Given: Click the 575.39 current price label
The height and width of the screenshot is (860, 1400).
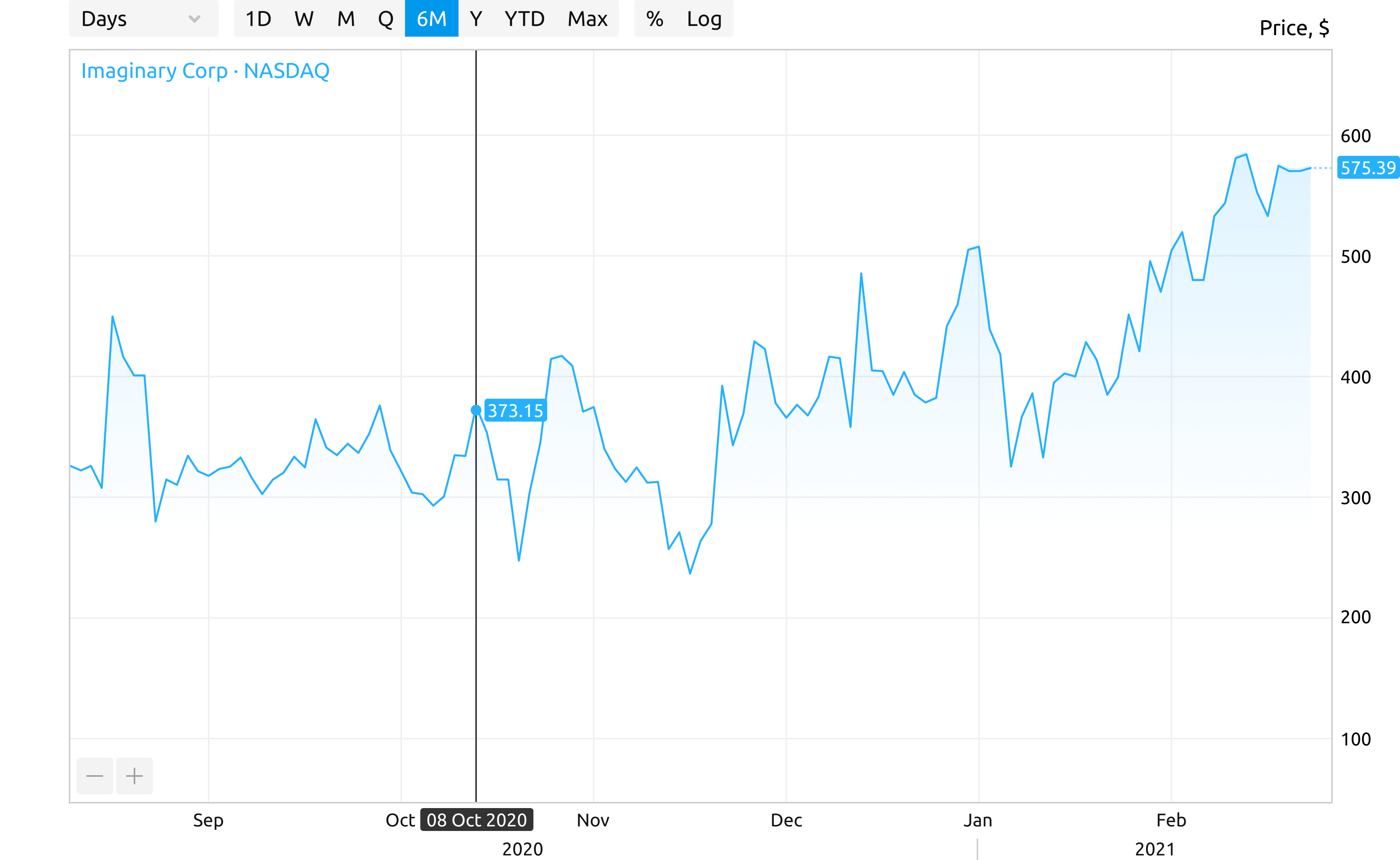Looking at the screenshot, I should click(1368, 168).
